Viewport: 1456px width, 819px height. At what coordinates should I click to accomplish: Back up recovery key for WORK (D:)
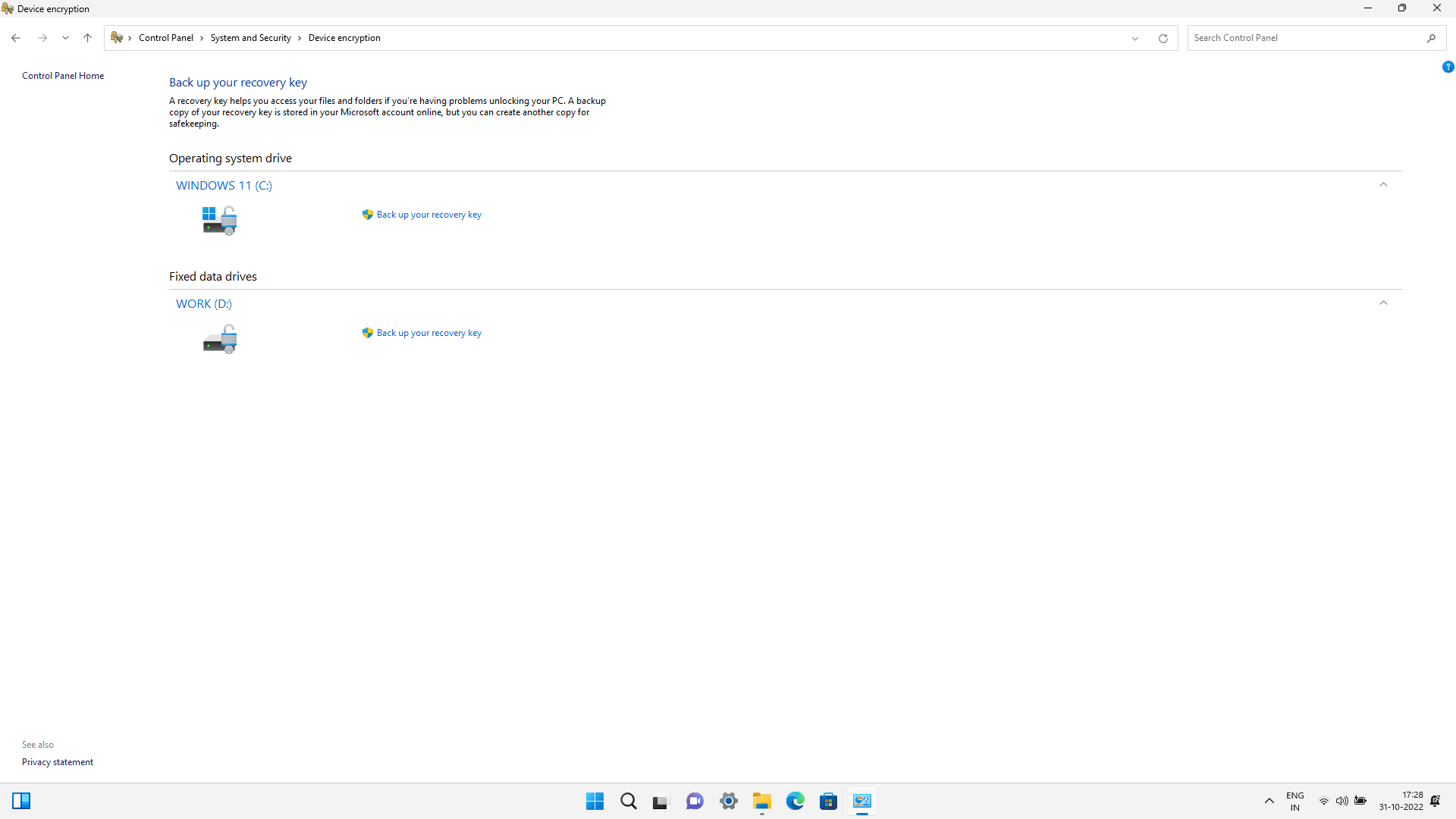point(428,333)
